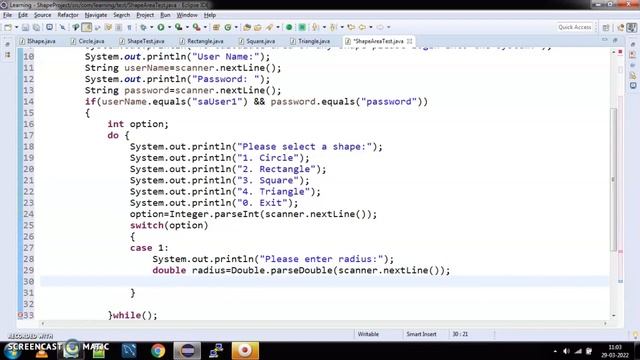
Task: Click the New Java Package icon
Action: tap(216, 27)
